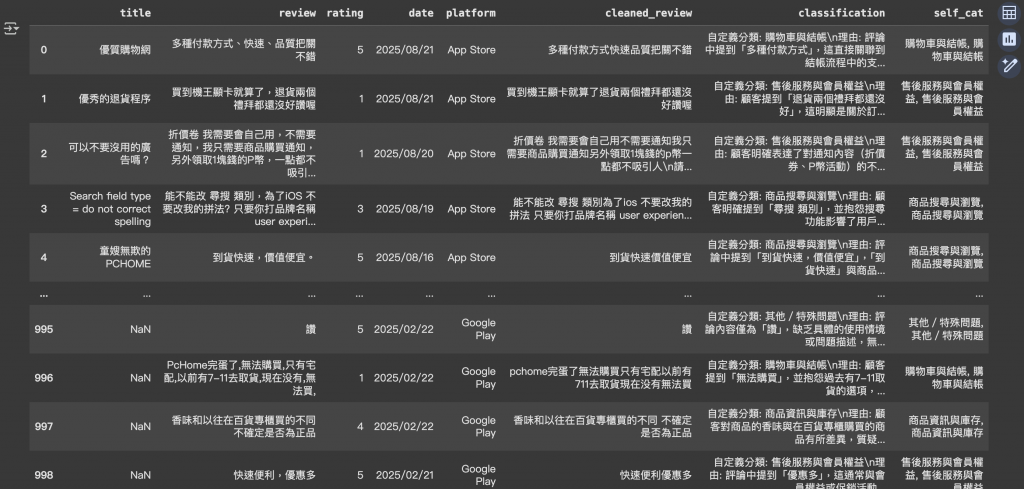Click row index 998
Viewport: 1024px width, 489px height.
[x=44, y=475]
